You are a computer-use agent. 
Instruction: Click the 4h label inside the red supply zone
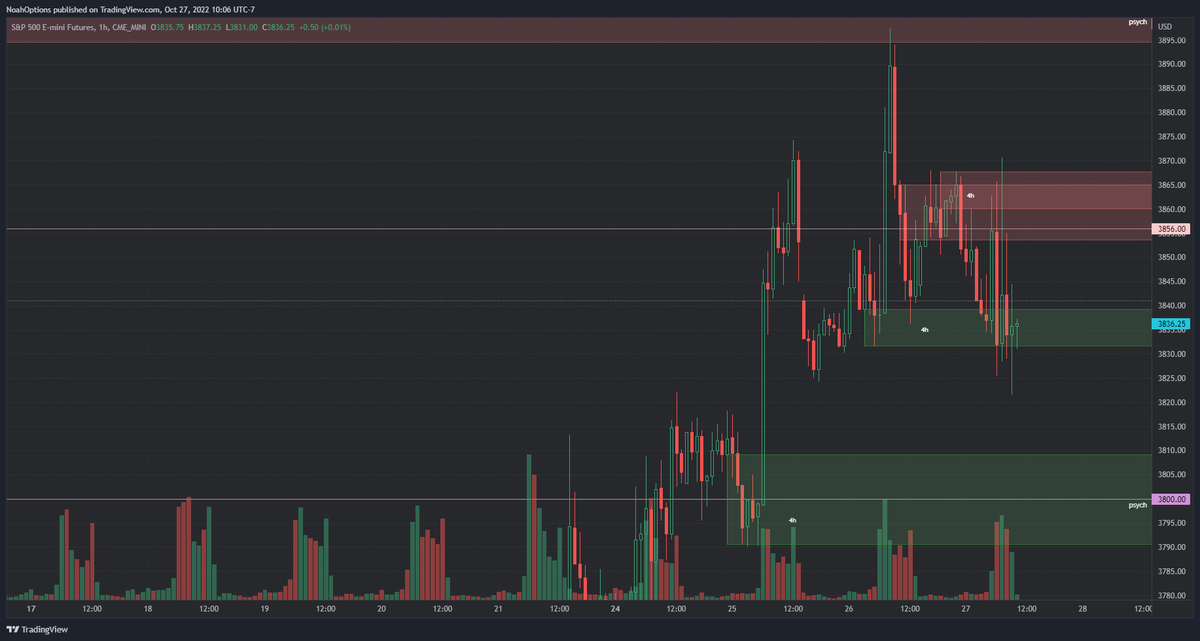970,195
